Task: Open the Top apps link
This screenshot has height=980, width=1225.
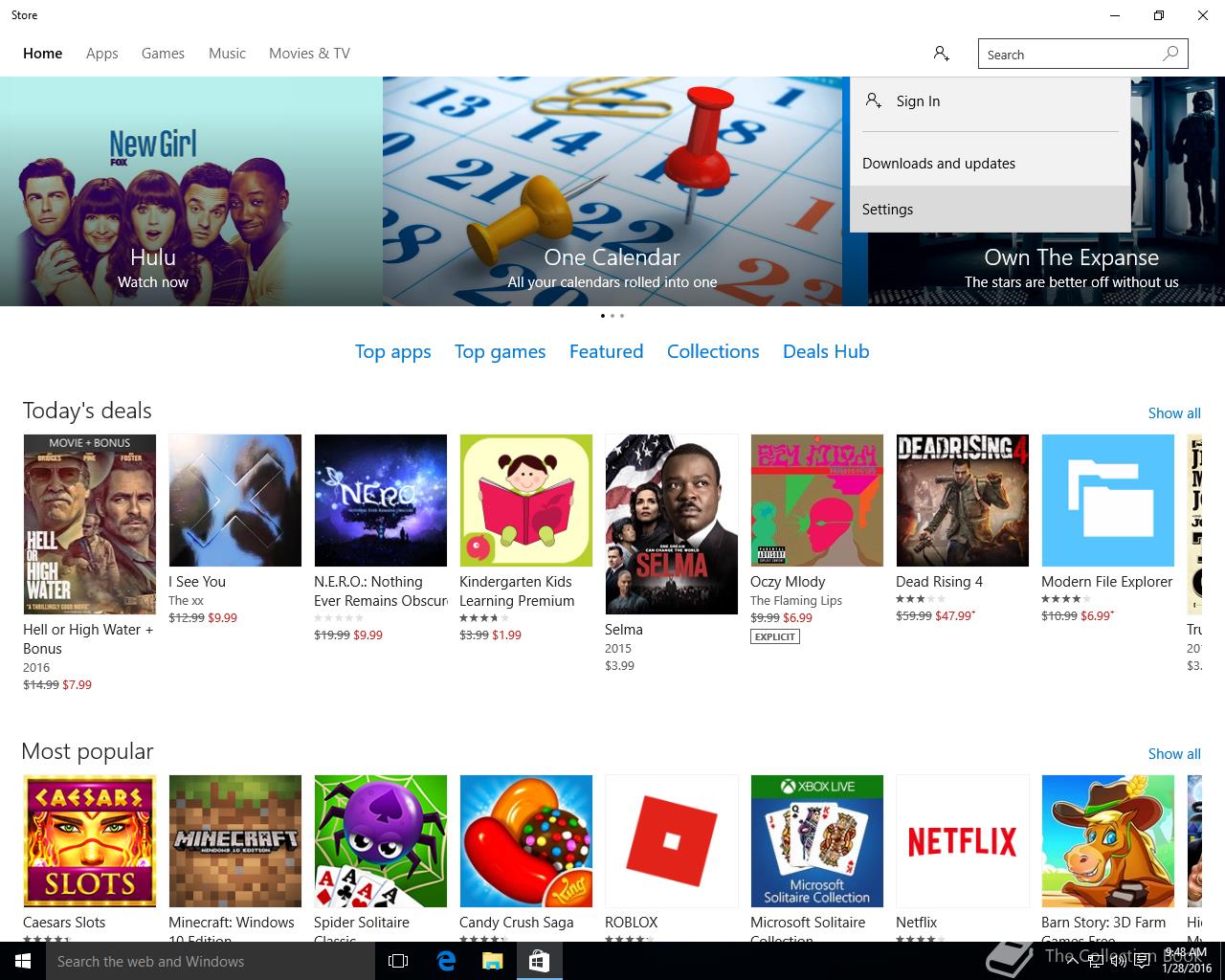Action: click(x=392, y=351)
